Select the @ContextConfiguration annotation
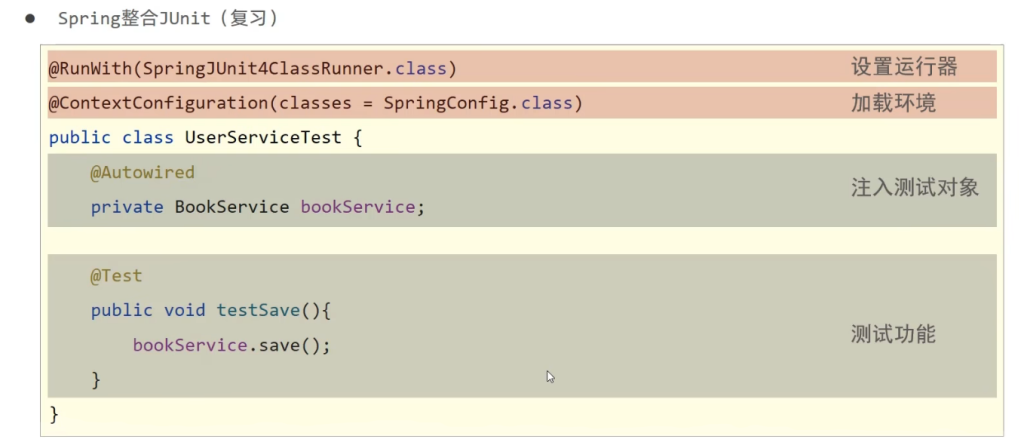Image resolution: width=1024 pixels, height=439 pixels. pyautogui.click(x=158, y=103)
